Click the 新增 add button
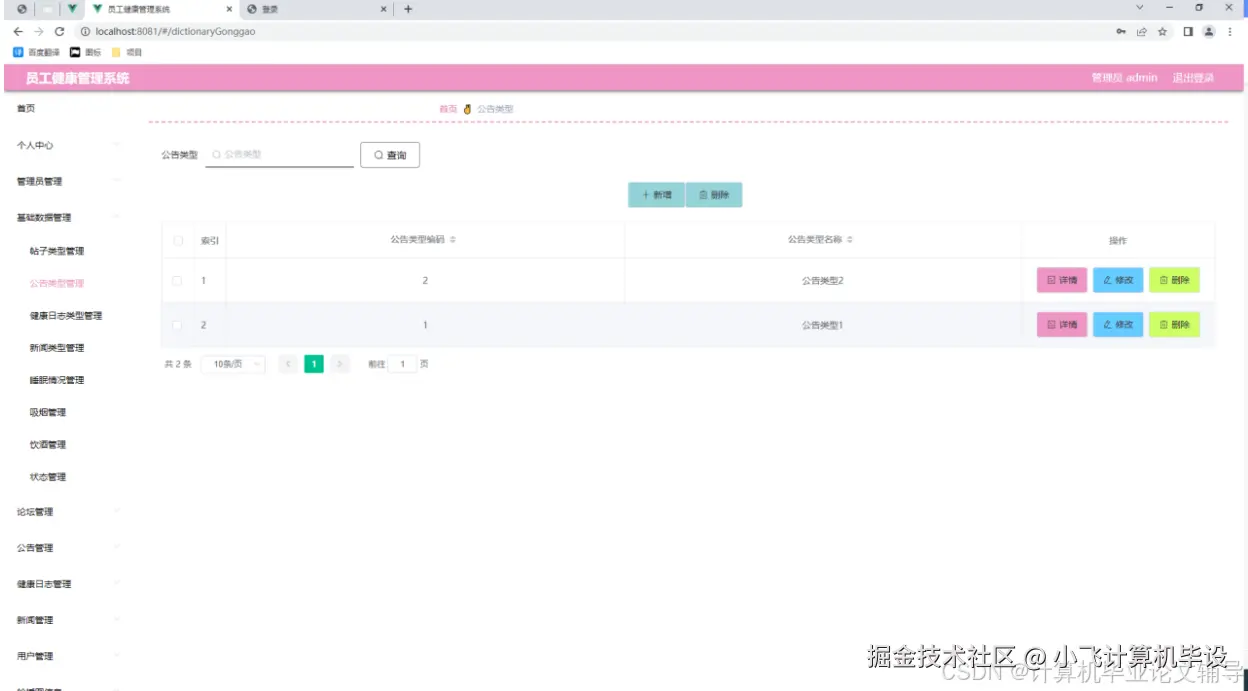 [656, 195]
